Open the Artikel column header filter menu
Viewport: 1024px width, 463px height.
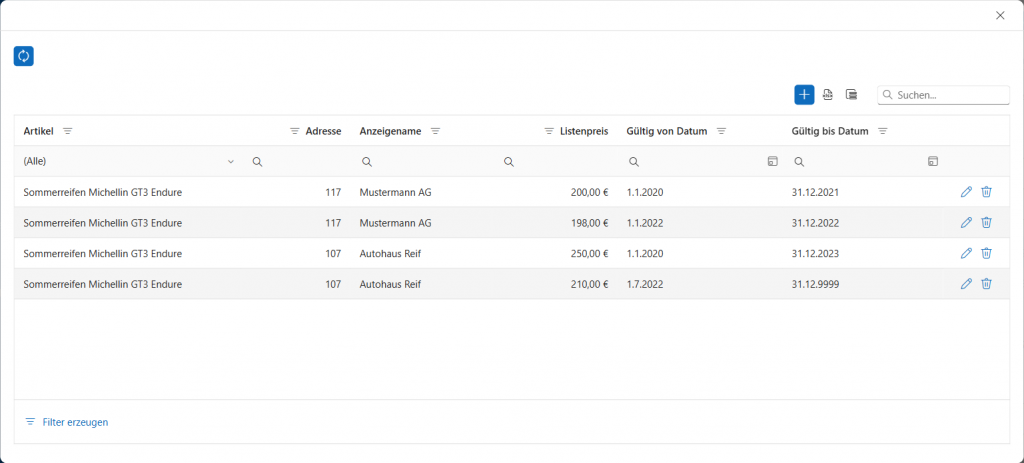coord(68,131)
